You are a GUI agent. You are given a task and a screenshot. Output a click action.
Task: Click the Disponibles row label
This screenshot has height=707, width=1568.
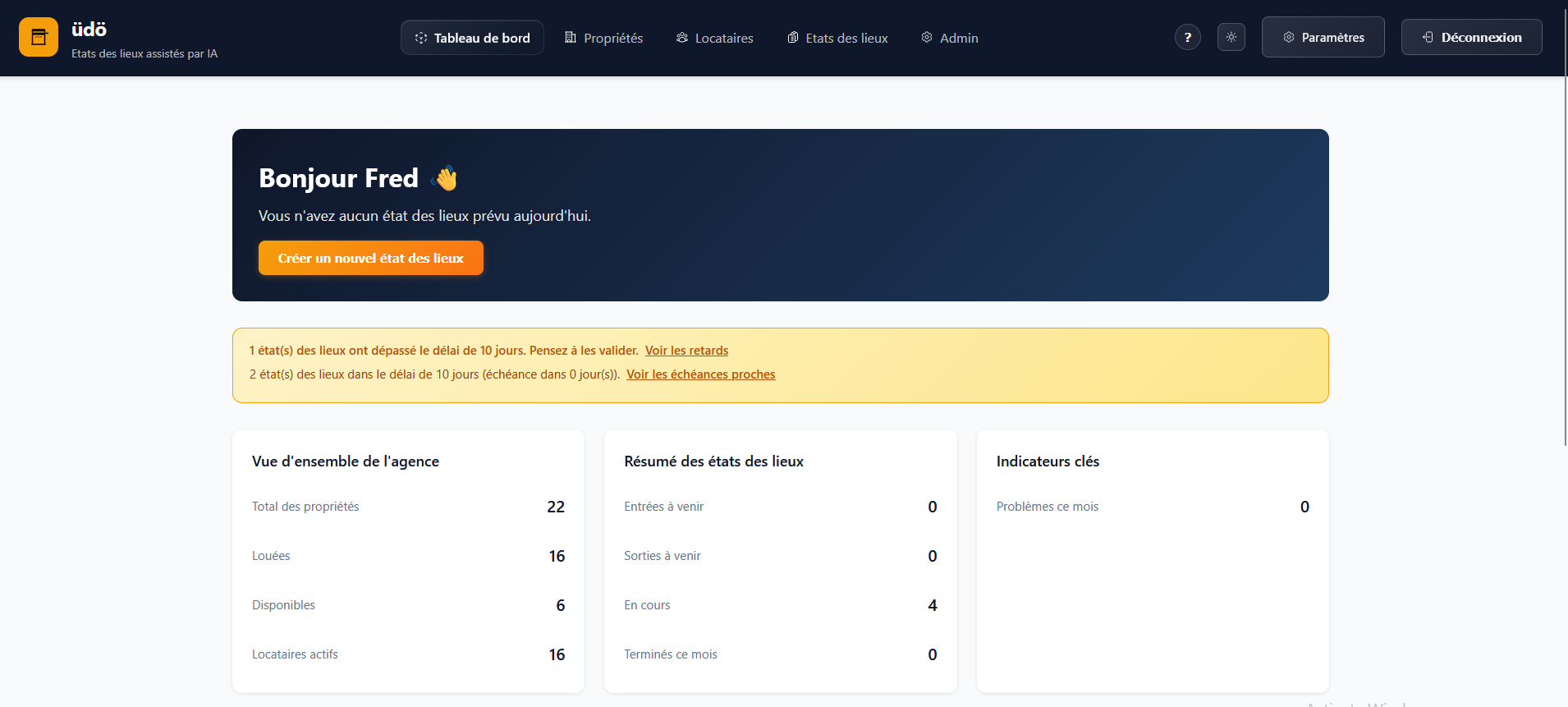pyautogui.click(x=283, y=605)
